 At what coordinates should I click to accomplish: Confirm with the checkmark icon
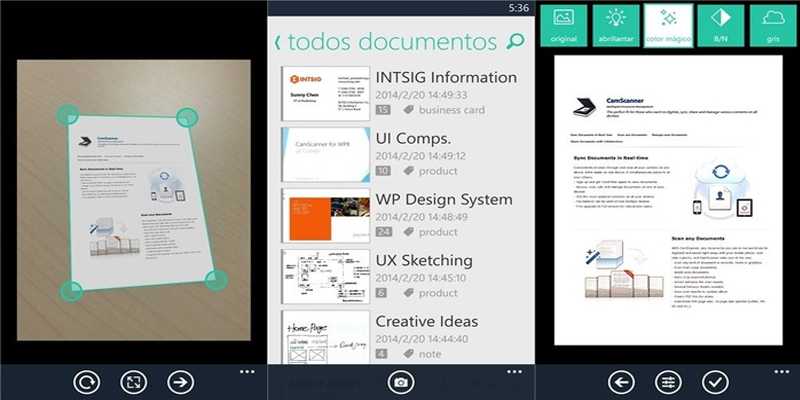point(715,382)
